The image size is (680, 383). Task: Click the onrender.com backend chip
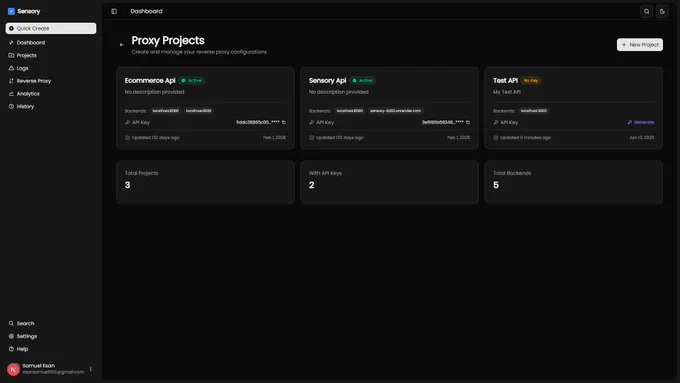click(396, 111)
